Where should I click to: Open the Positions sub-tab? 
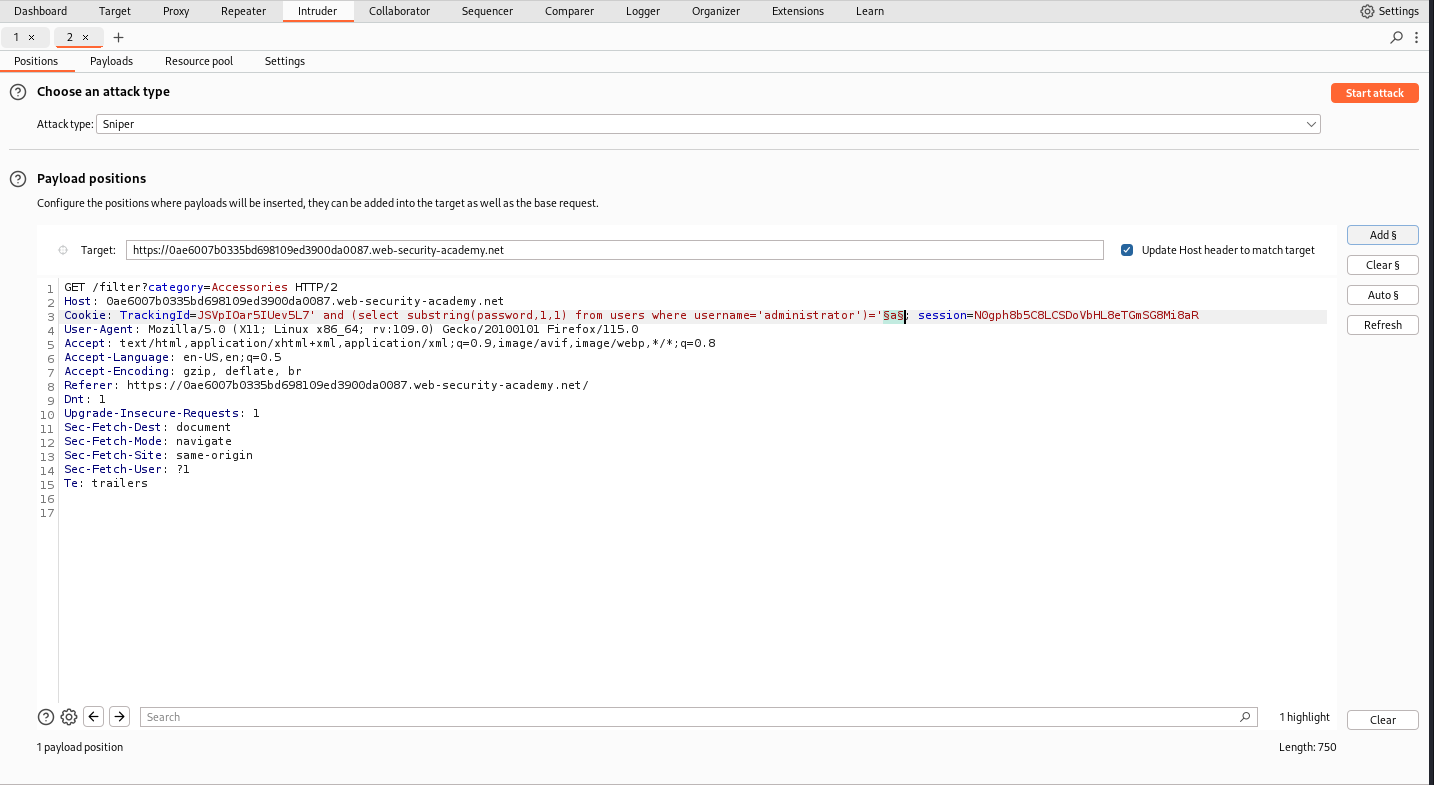click(36, 61)
